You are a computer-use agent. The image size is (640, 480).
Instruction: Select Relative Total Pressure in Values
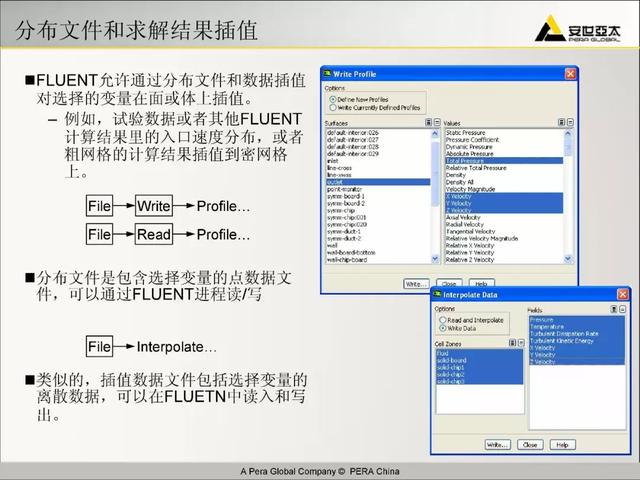(x=504, y=168)
